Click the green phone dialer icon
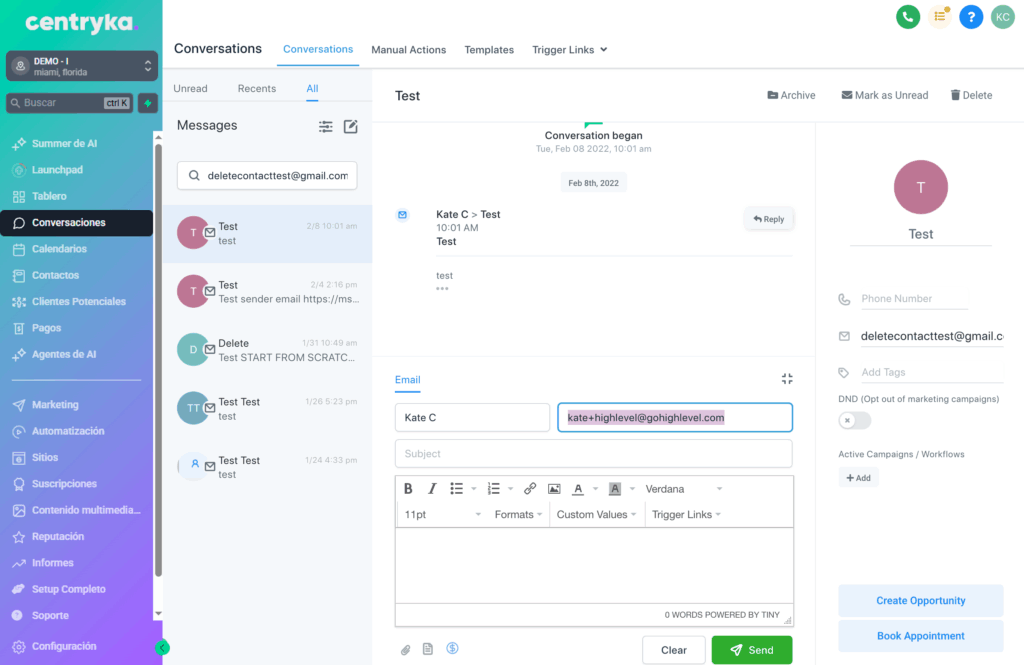 908,16
